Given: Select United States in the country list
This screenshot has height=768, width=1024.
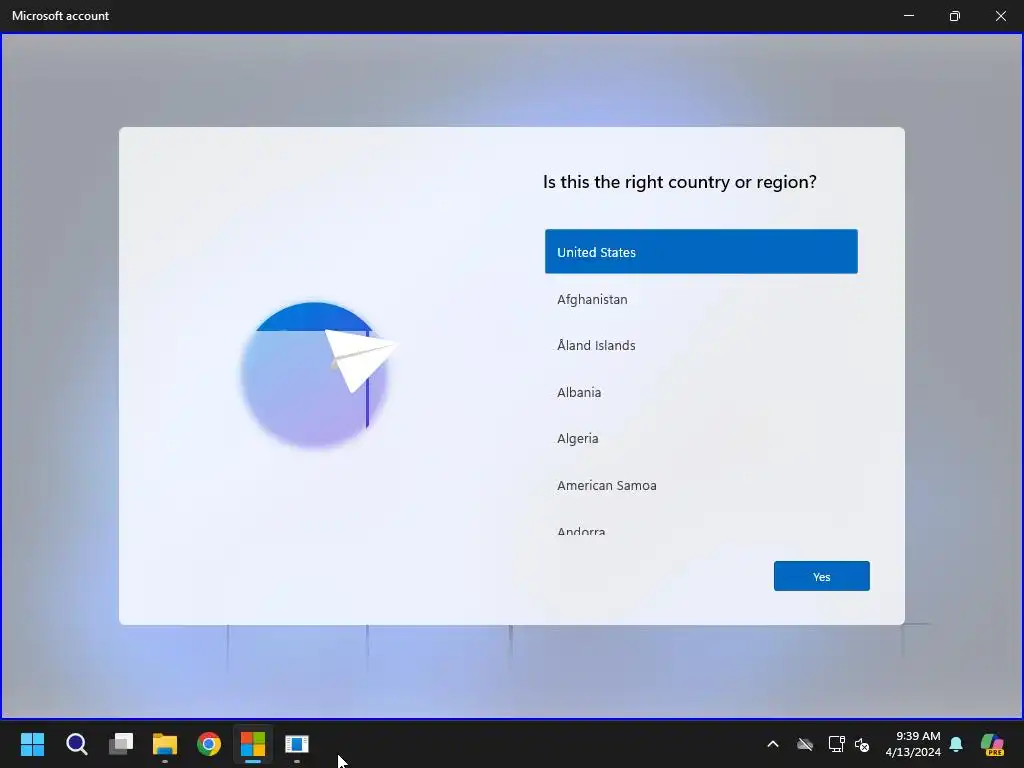Looking at the screenshot, I should [701, 251].
